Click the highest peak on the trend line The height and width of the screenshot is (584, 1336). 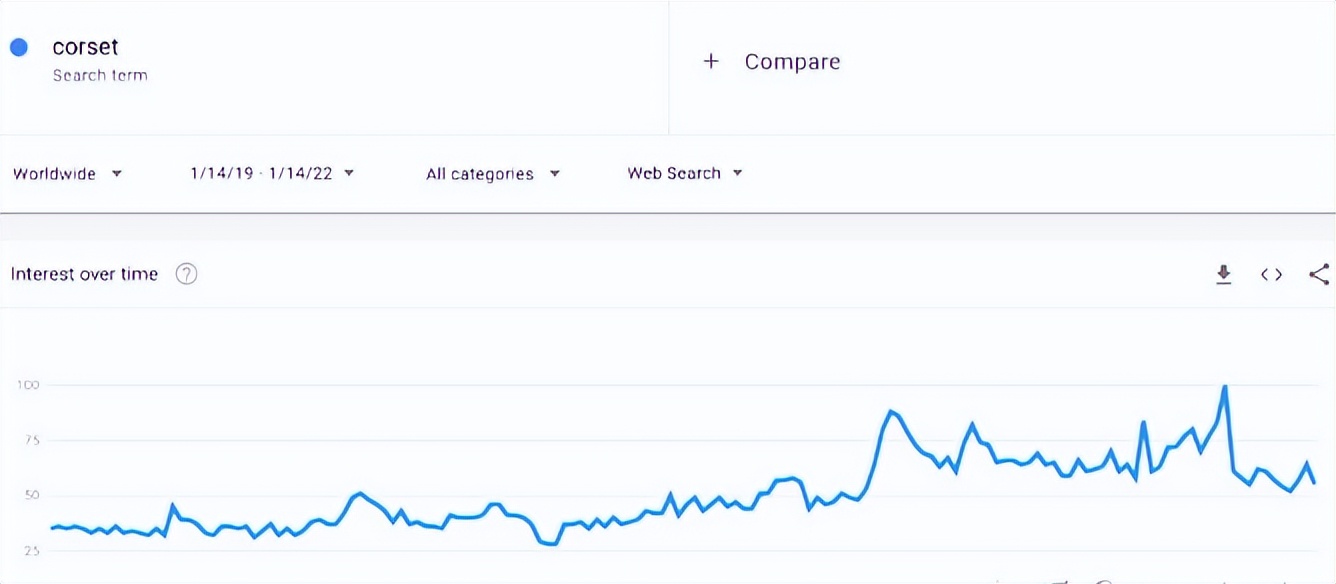point(1225,387)
